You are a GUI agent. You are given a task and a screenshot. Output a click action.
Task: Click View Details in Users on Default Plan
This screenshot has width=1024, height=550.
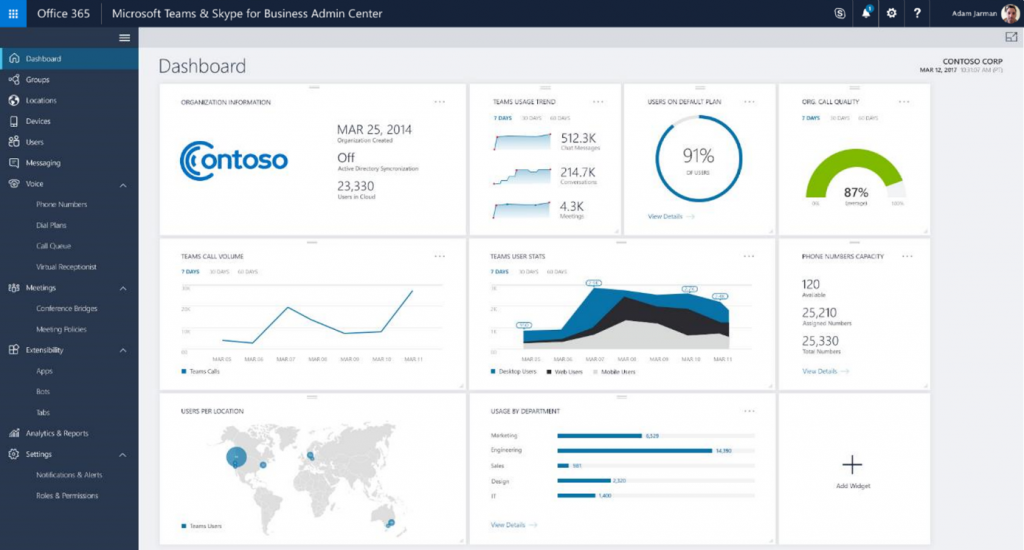671,216
